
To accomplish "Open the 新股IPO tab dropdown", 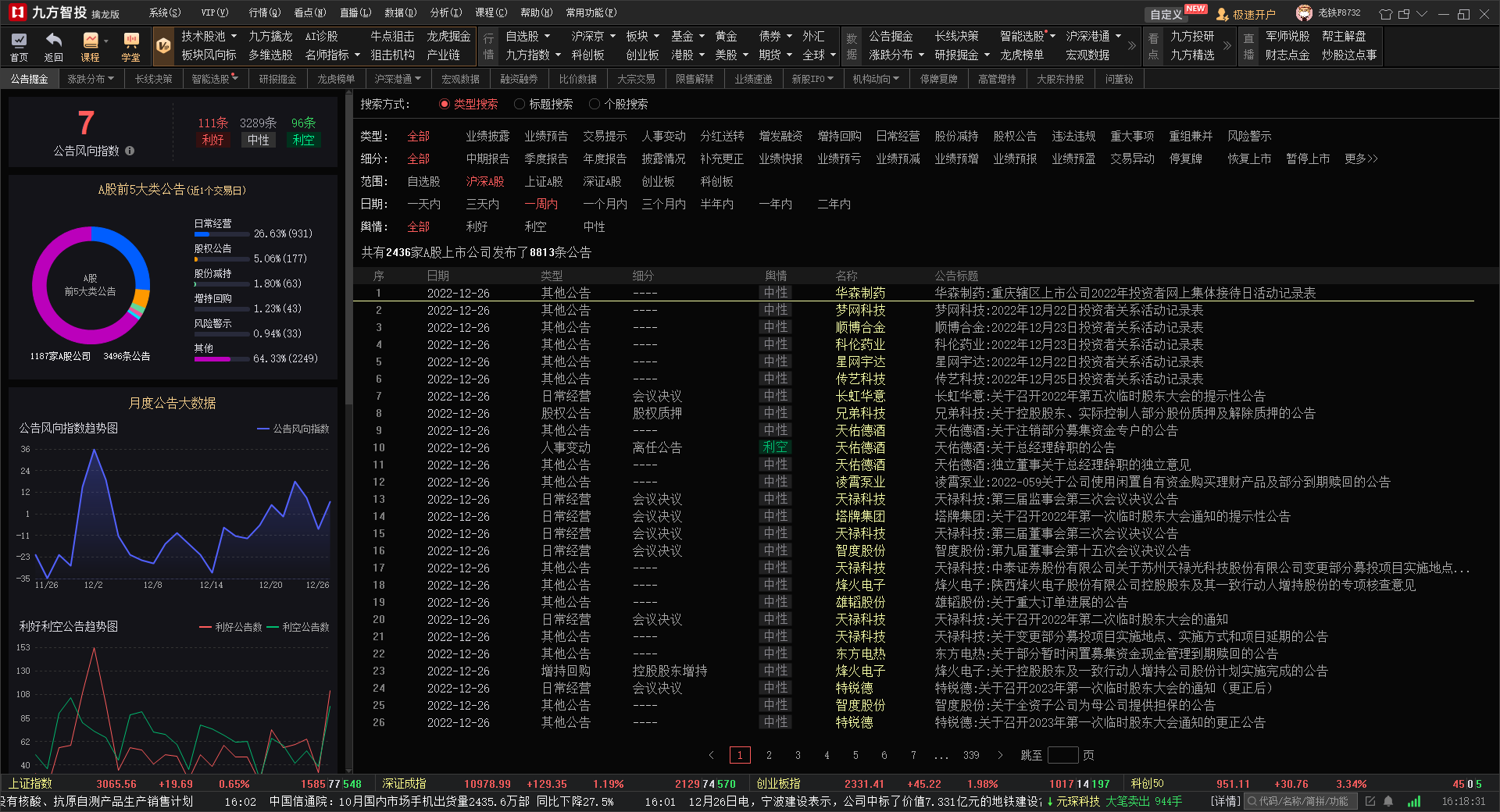I will point(812,79).
